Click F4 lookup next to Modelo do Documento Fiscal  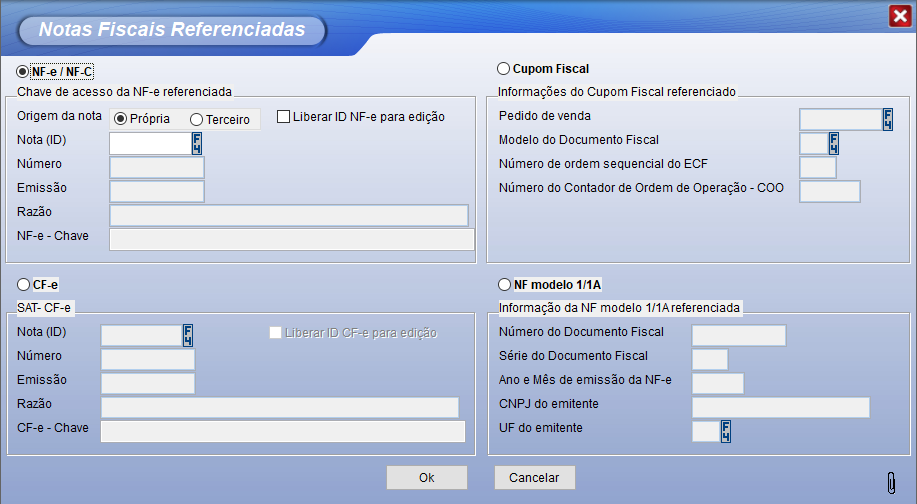pos(834,143)
